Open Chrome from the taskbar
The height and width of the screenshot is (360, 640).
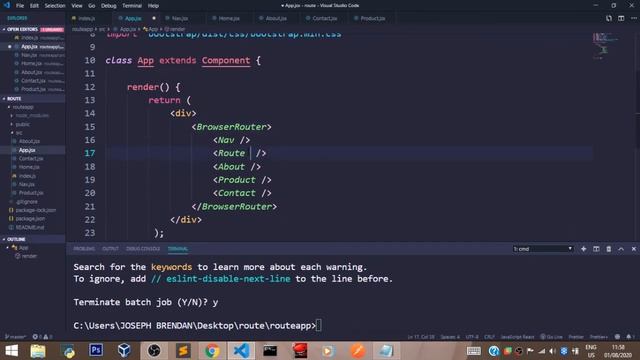[x=212, y=351]
